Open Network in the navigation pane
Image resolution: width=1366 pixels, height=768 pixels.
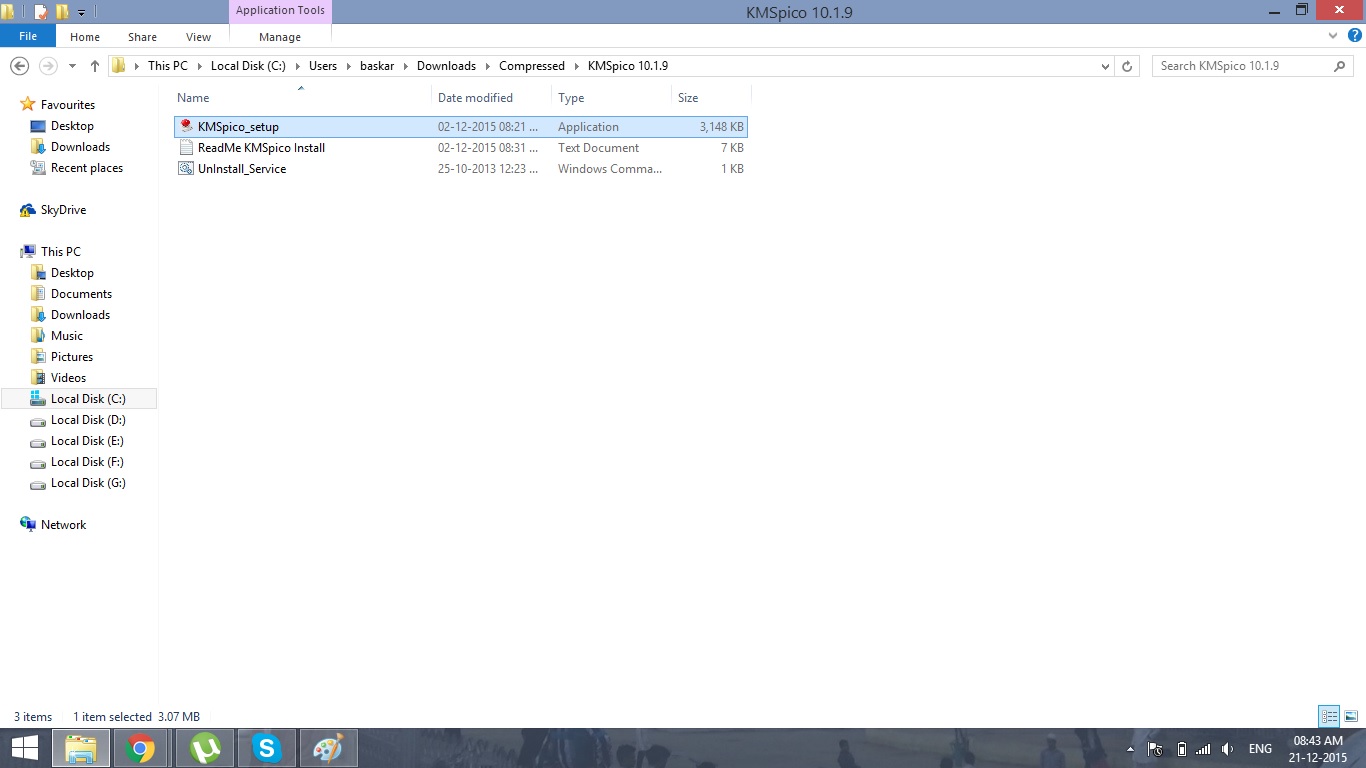tap(63, 525)
